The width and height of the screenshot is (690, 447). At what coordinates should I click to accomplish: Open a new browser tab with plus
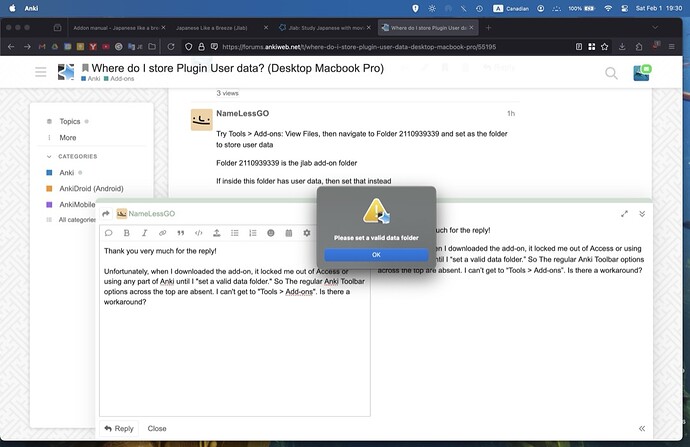coord(488,28)
